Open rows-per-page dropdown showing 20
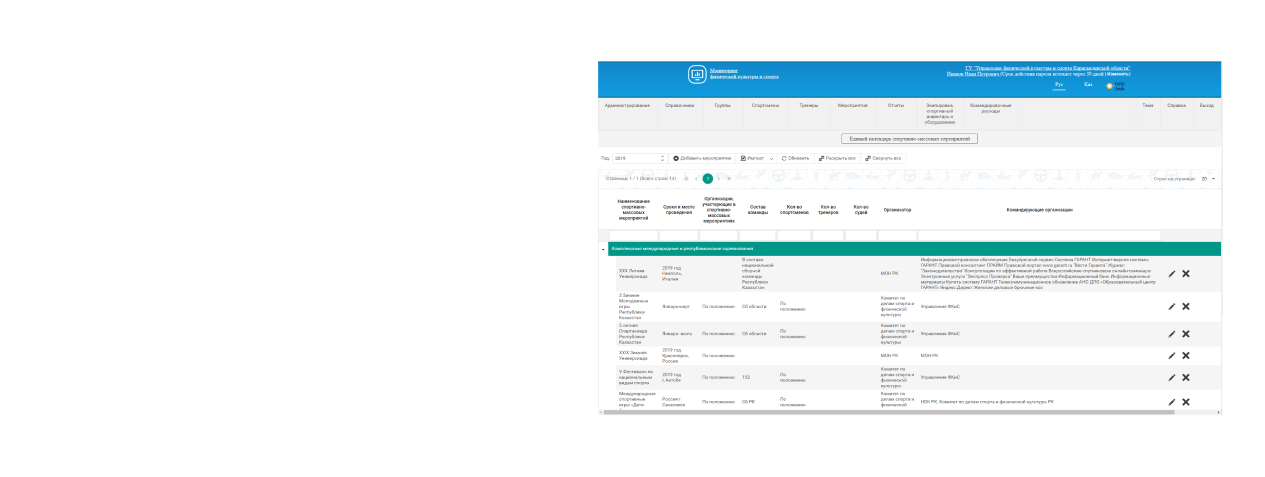 (1208, 178)
